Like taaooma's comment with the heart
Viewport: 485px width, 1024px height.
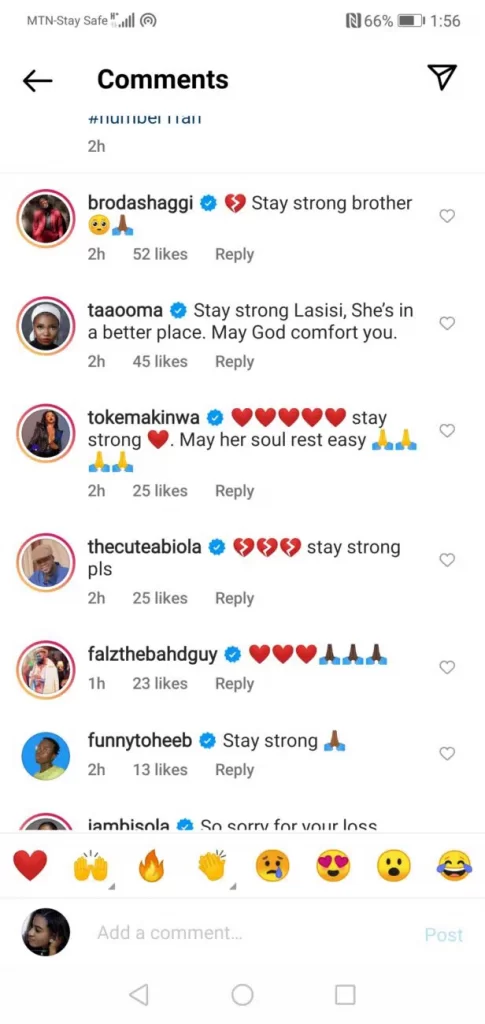(x=446, y=323)
